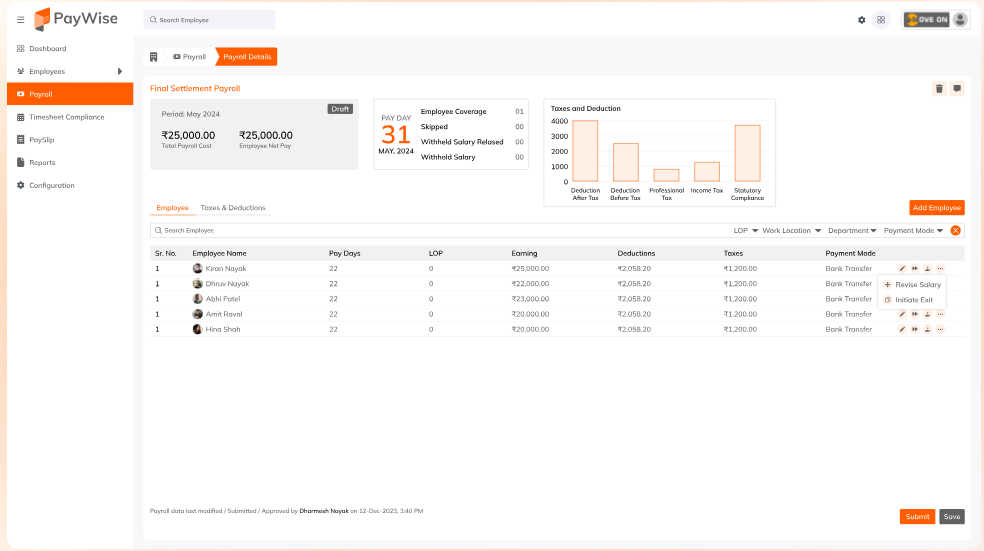Click the Professional Tax chart bar
The width and height of the screenshot is (984, 551).
[x=666, y=176]
